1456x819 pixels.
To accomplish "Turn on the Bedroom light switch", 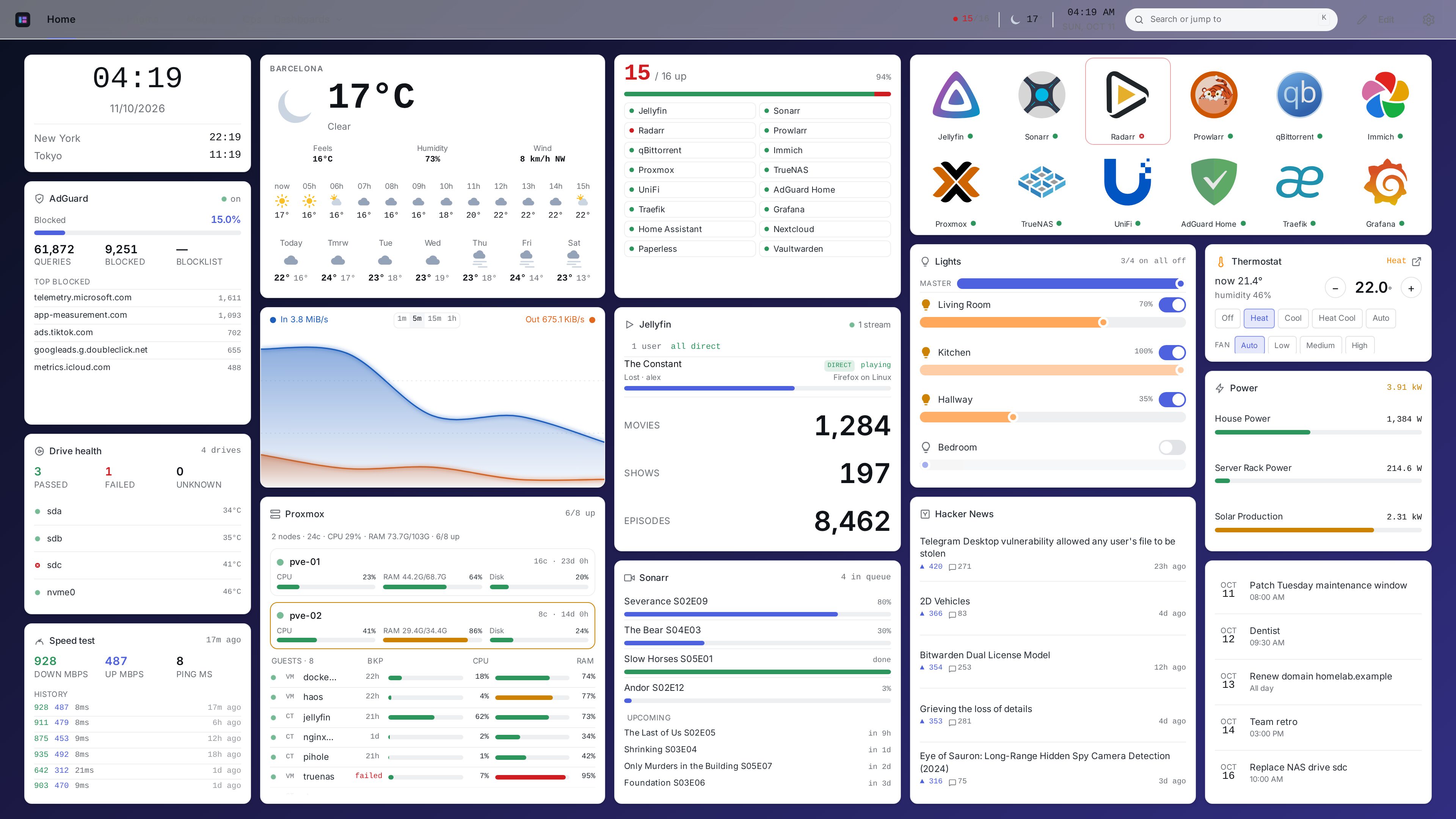I will (x=1172, y=447).
